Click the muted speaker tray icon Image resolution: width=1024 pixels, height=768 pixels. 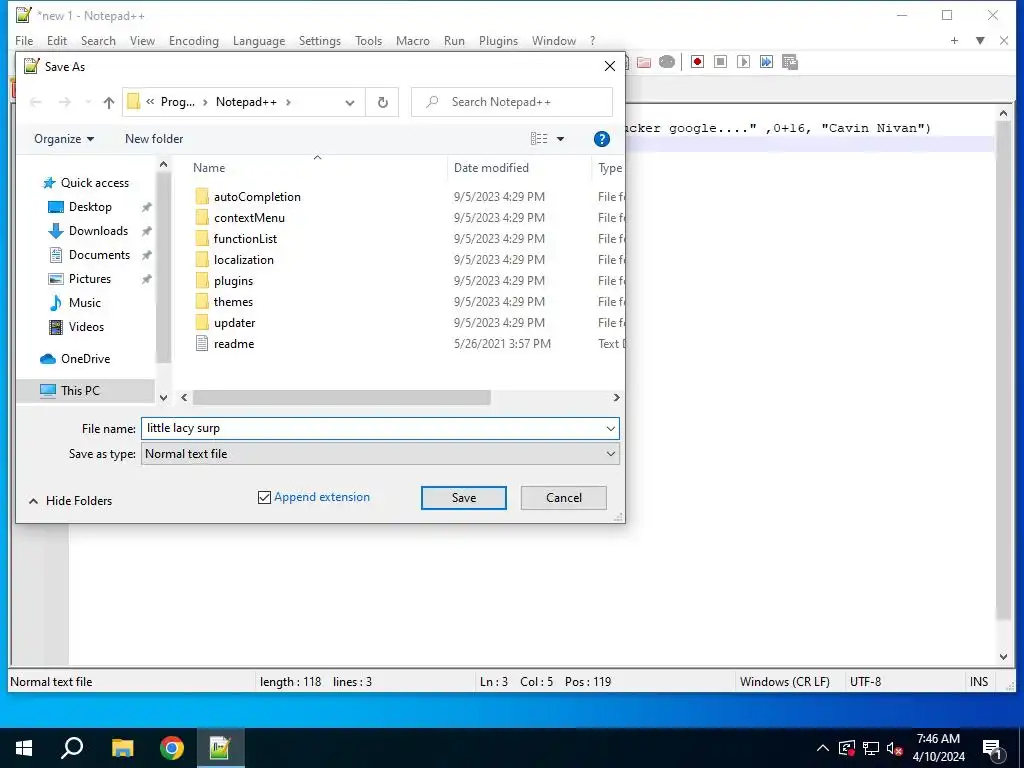(x=895, y=748)
